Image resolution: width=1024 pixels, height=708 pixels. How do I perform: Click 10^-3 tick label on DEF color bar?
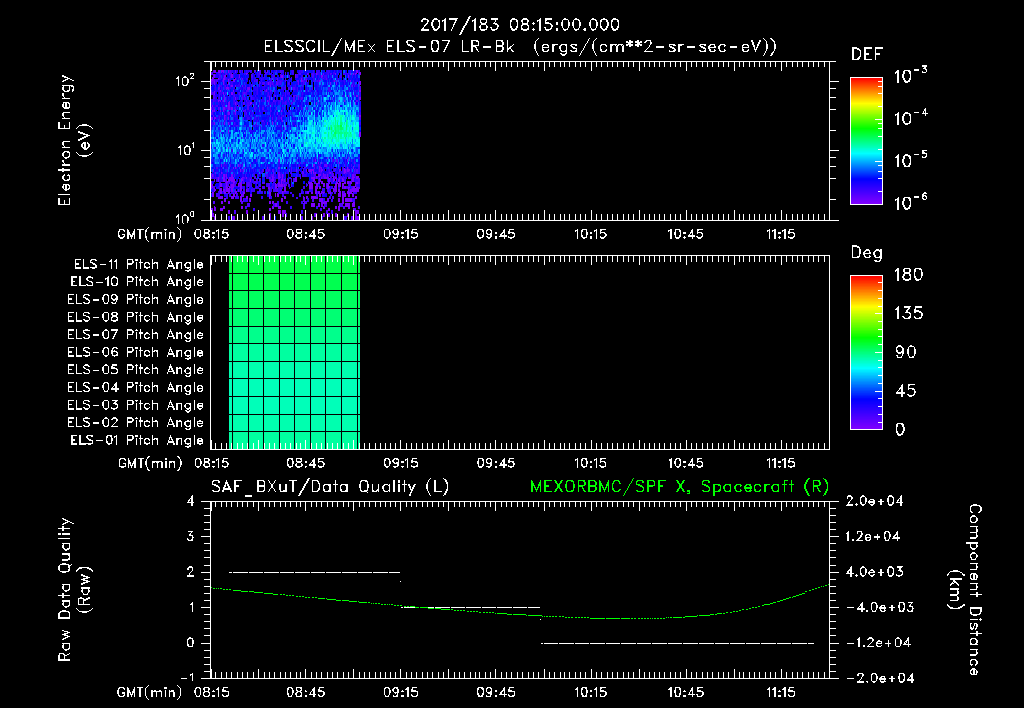coord(910,76)
